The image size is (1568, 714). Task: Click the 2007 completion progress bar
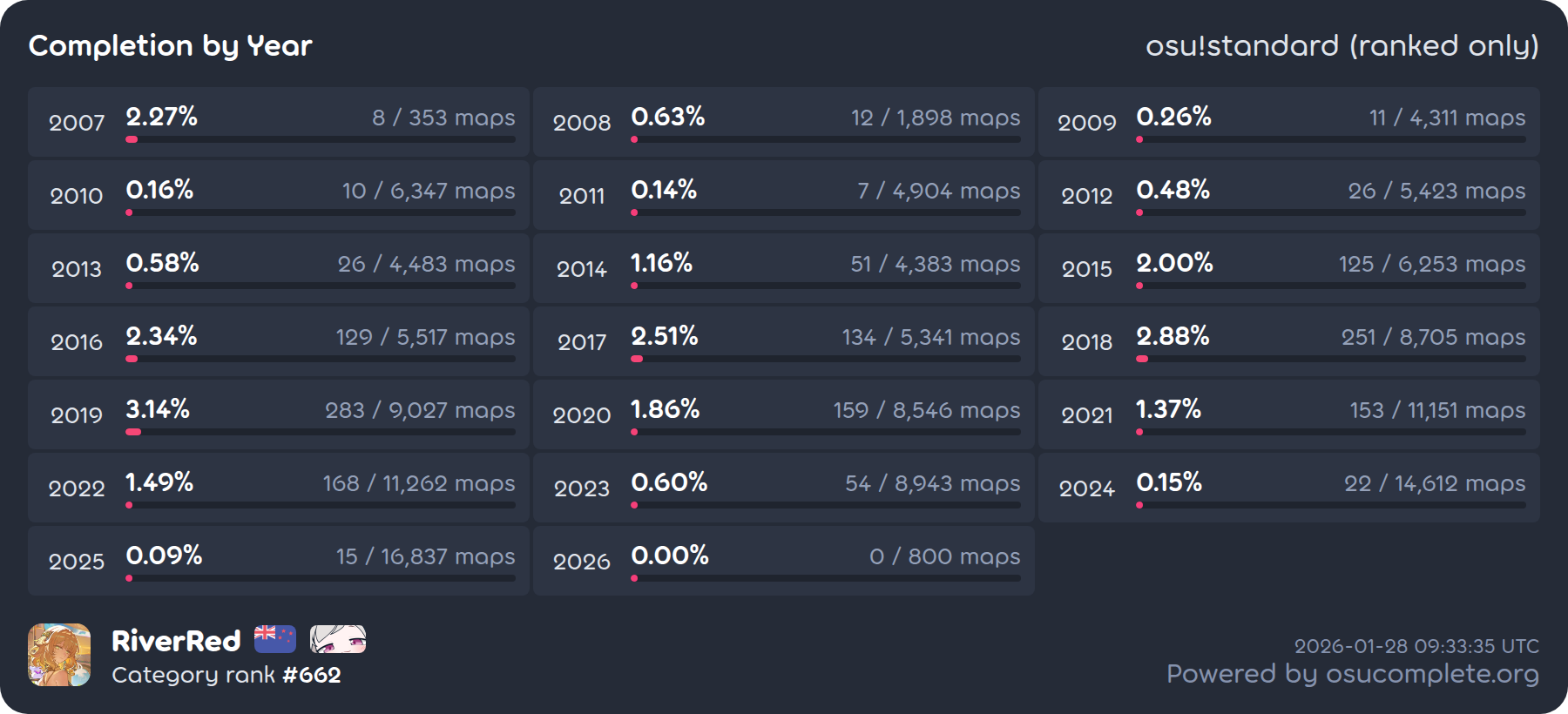pos(321,139)
